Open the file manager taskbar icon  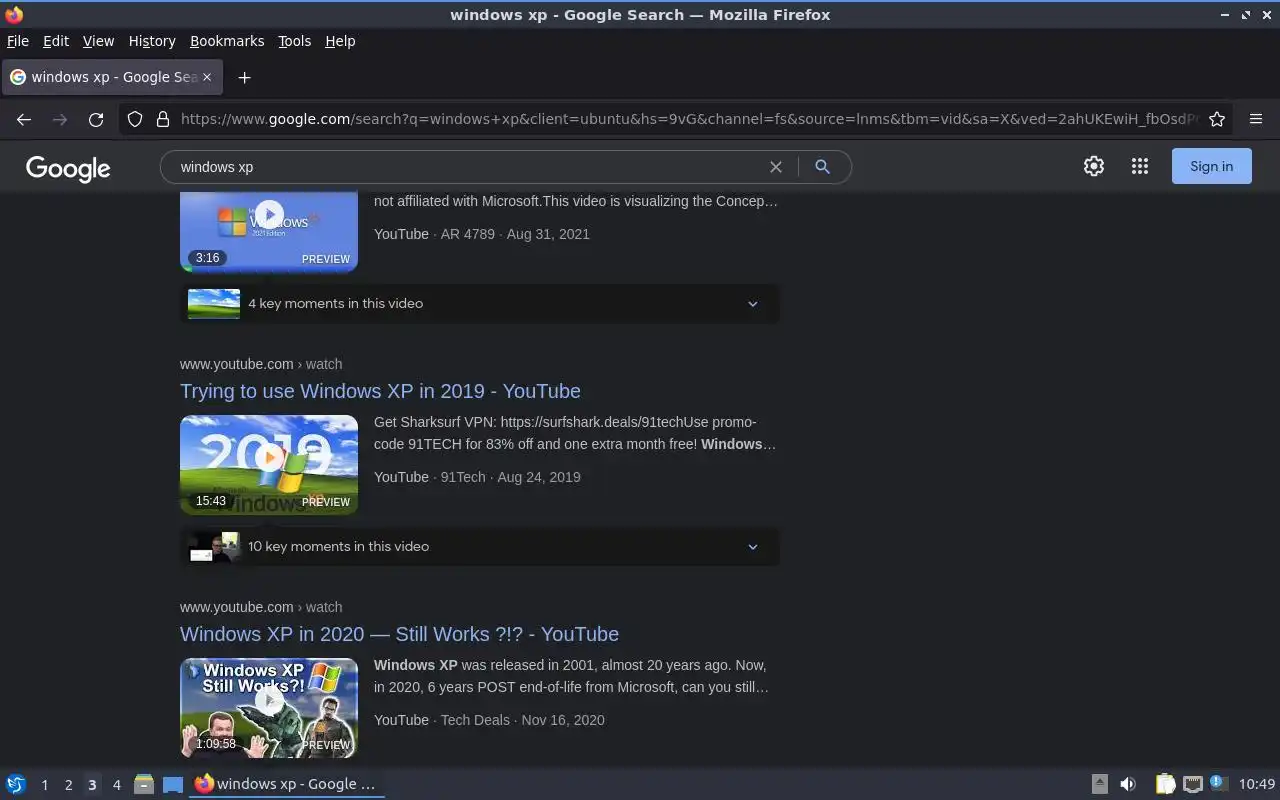(x=144, y=784)
